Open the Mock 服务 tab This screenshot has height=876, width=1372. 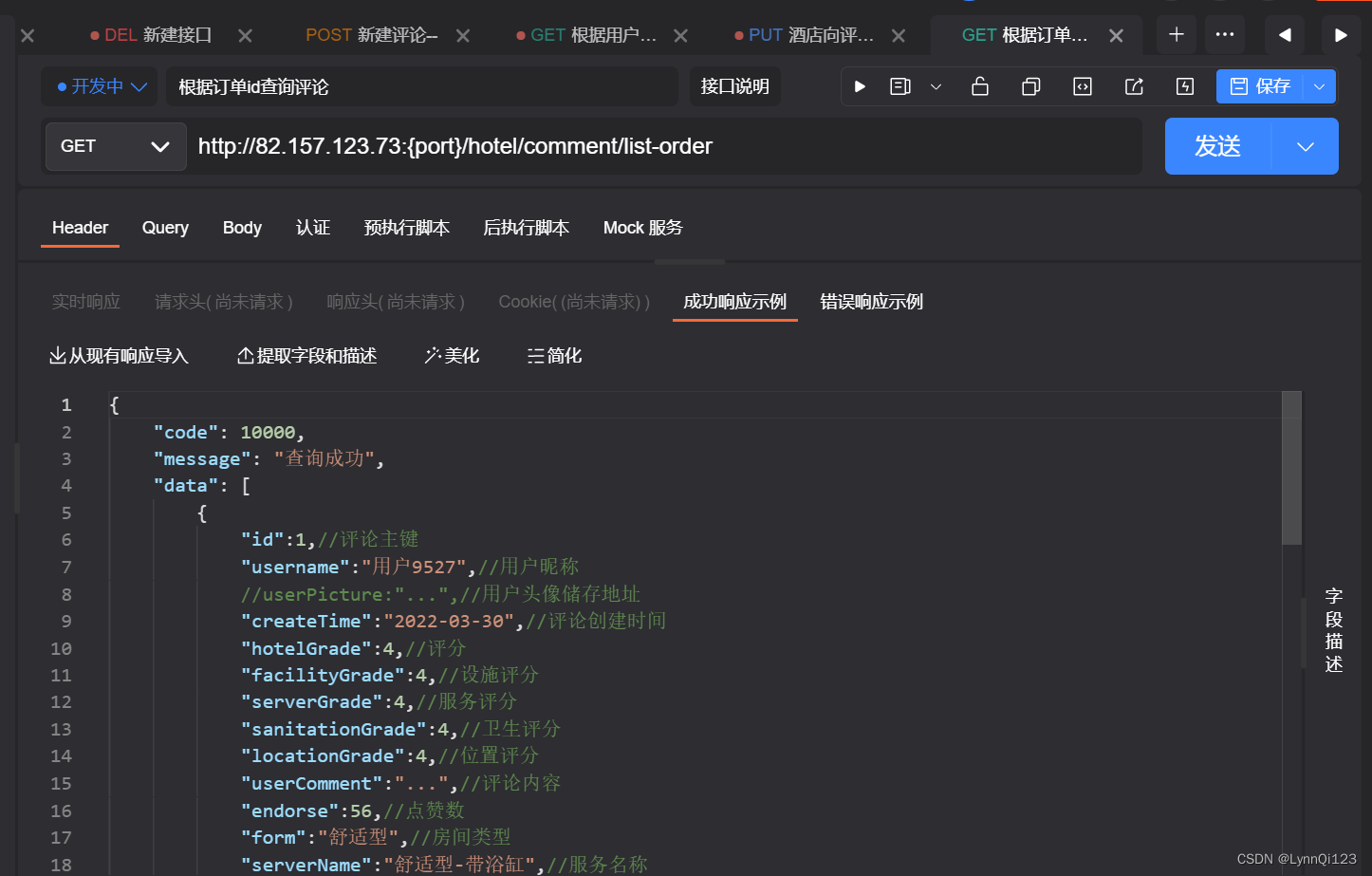(x=643, y=228)
